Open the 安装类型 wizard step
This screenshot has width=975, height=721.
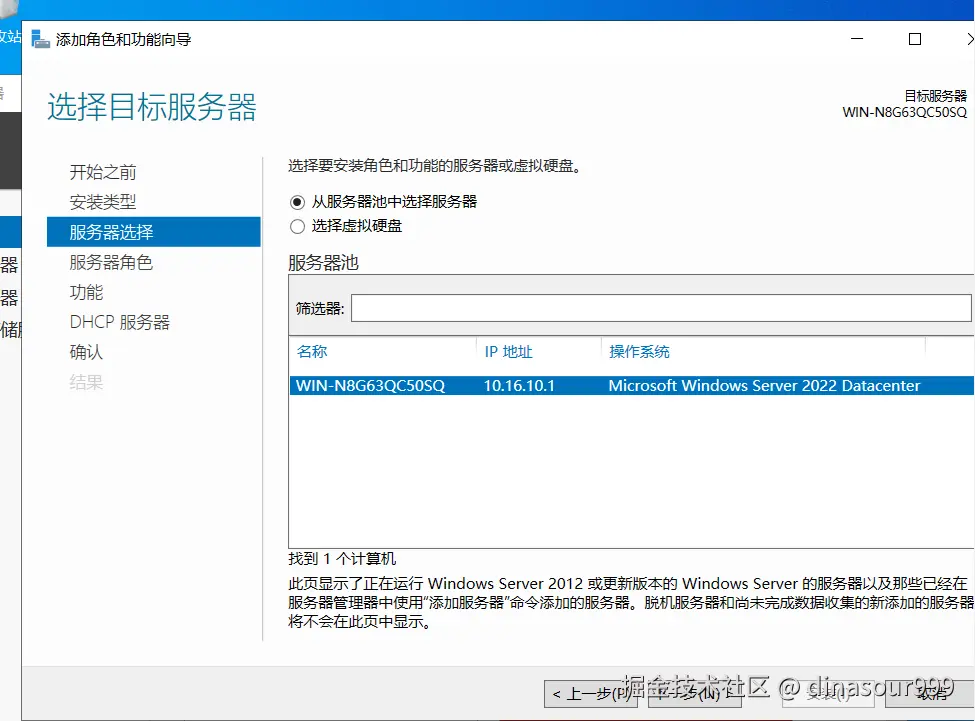pyautogui.click(x=103, y=202)
